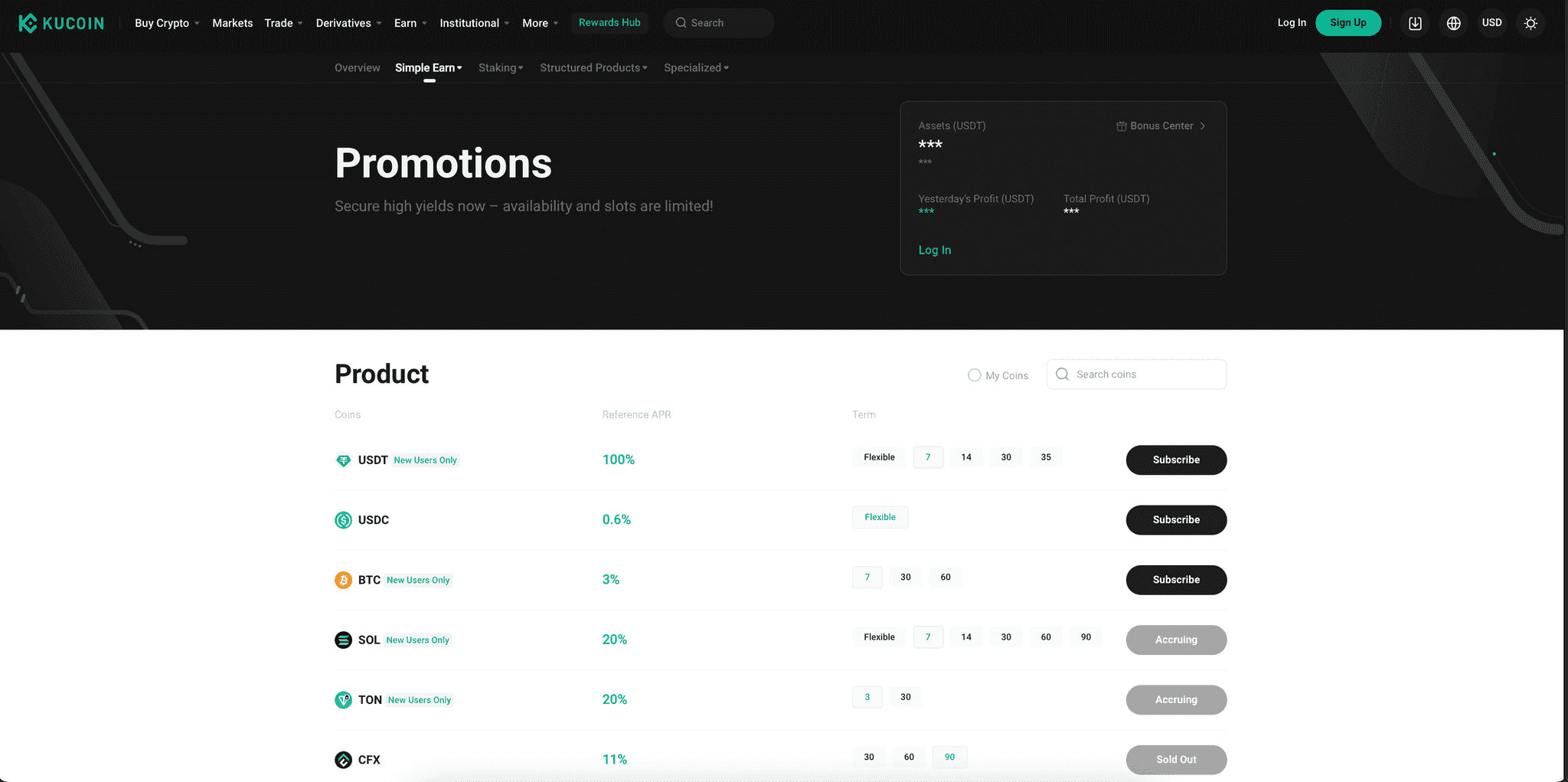The height and width of the screenshot is (782, 1568).
Task: Open the app download panel
Action: [x=1414, y=22]
